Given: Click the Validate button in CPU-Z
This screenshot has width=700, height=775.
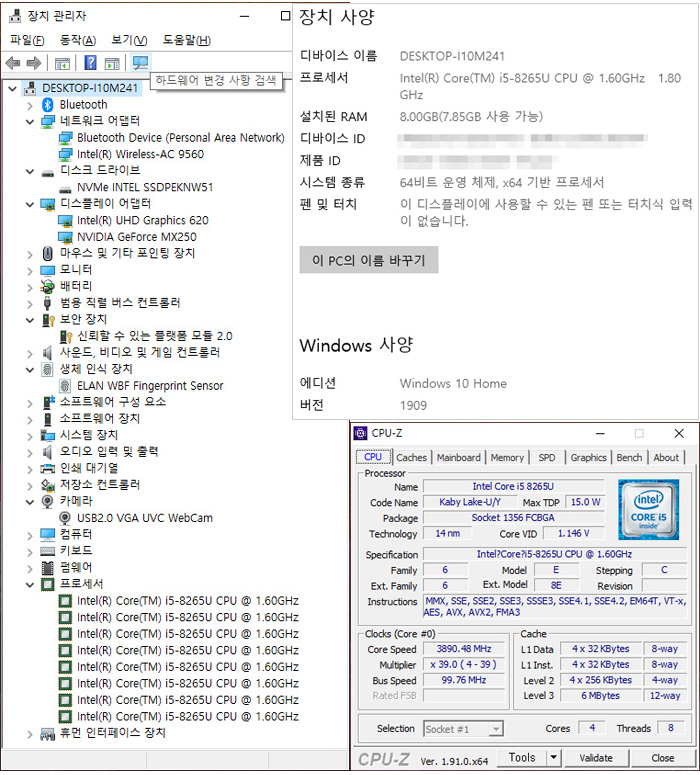Looking at the screenshot, I should [596, 758].
